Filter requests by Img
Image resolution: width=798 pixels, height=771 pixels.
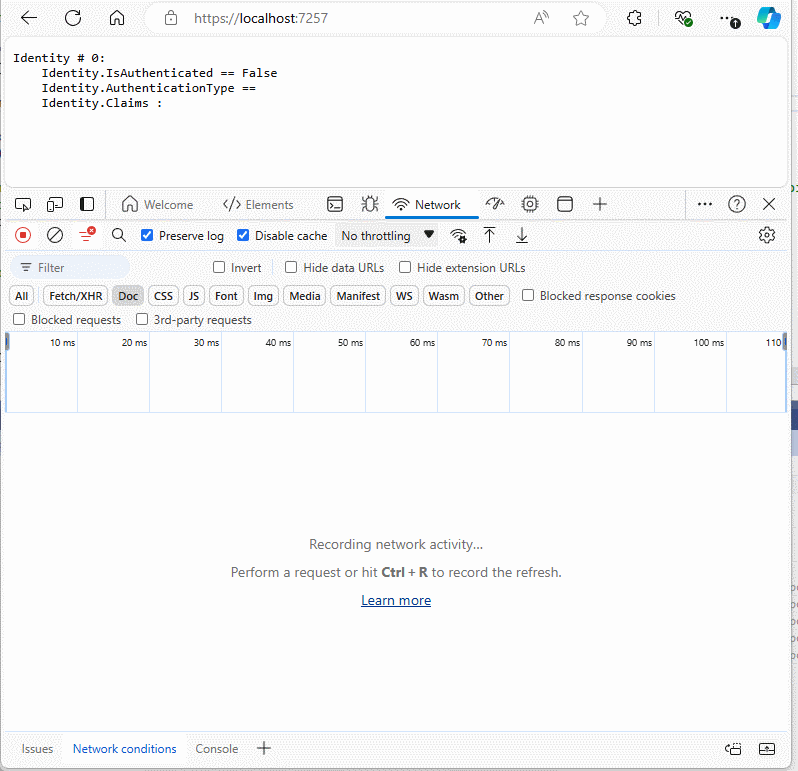click(263, 296)
